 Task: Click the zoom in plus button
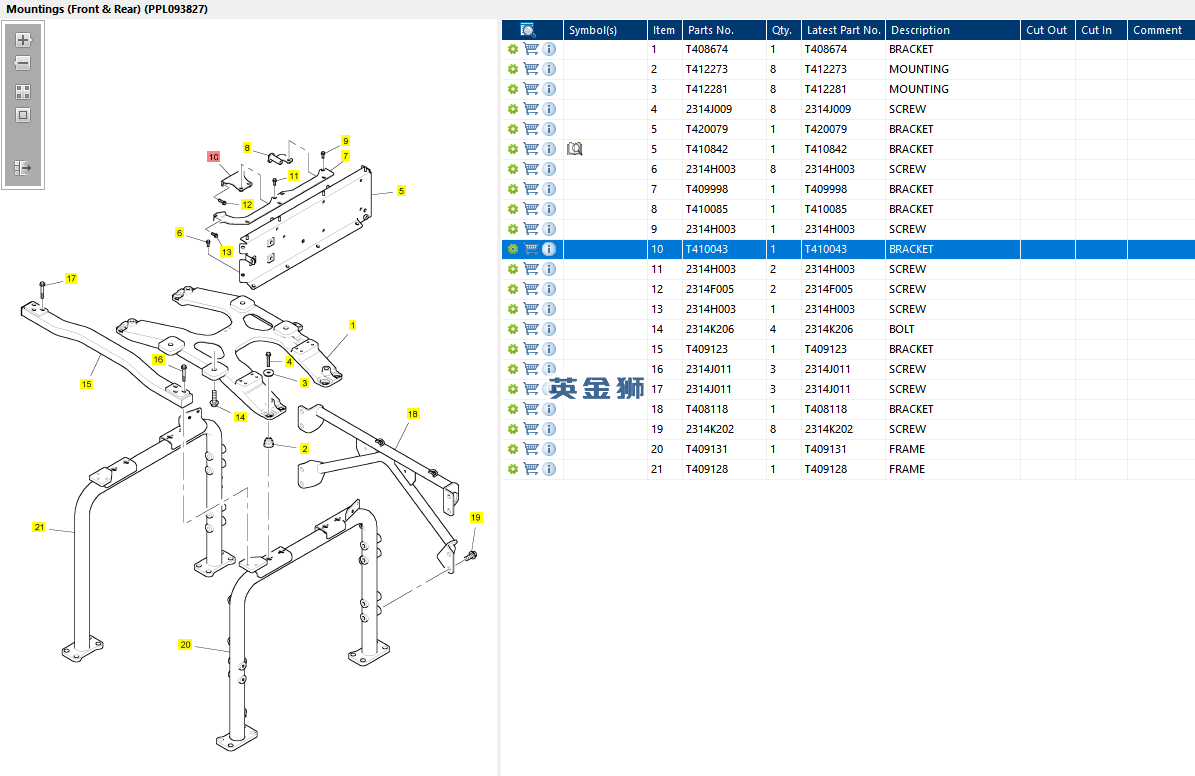pyautogui.click(x=23, y=41)
